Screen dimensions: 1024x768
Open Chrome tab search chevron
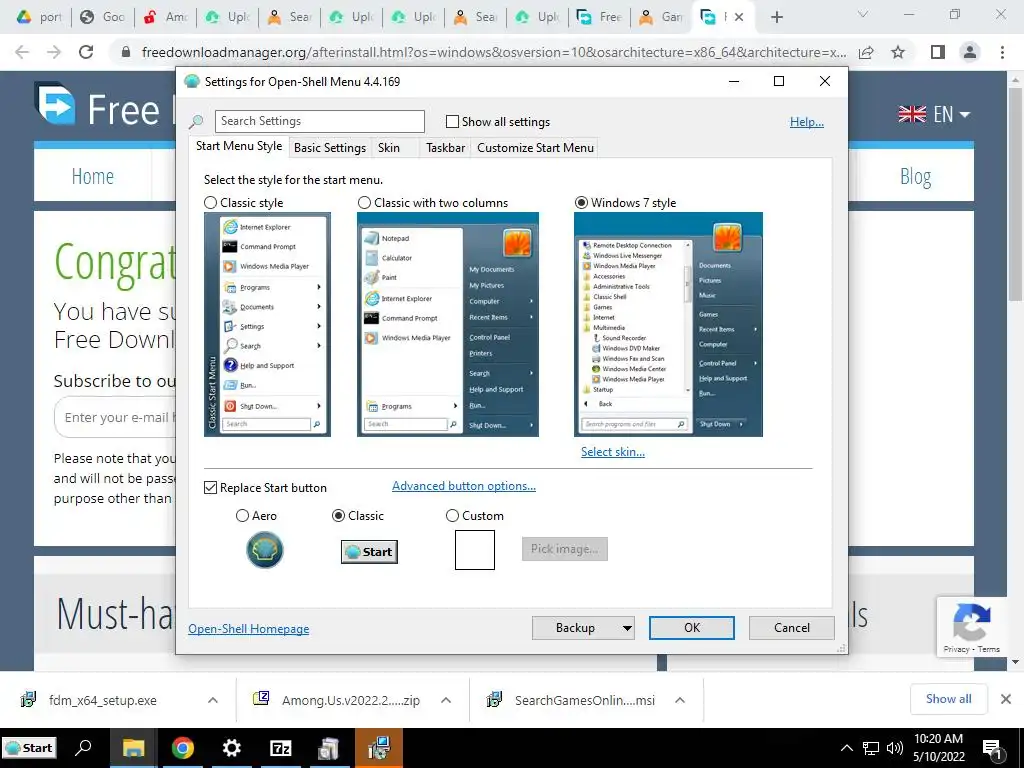[863, 14]
